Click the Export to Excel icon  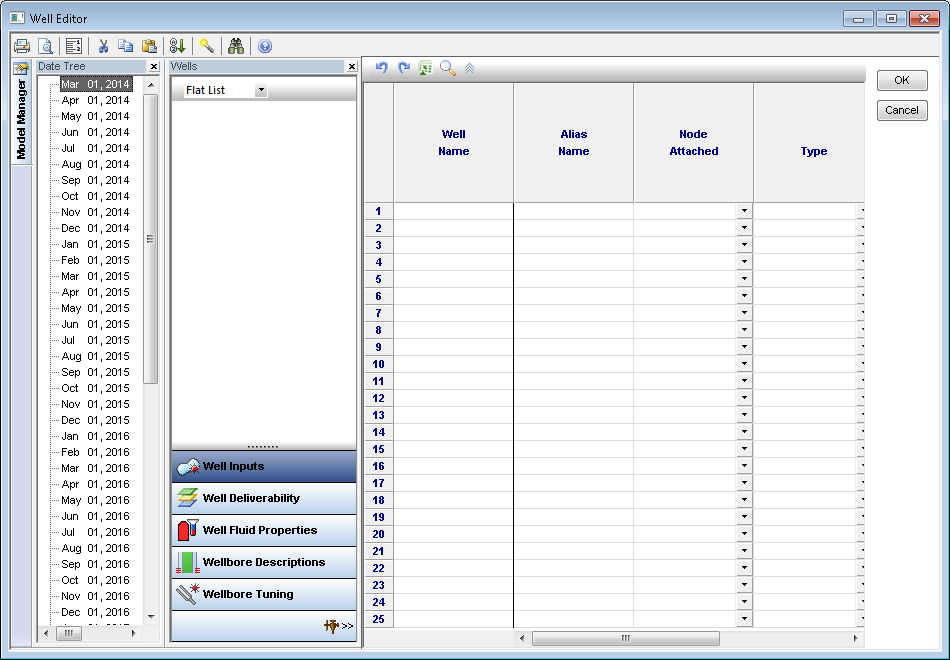(x=425, y=68)
